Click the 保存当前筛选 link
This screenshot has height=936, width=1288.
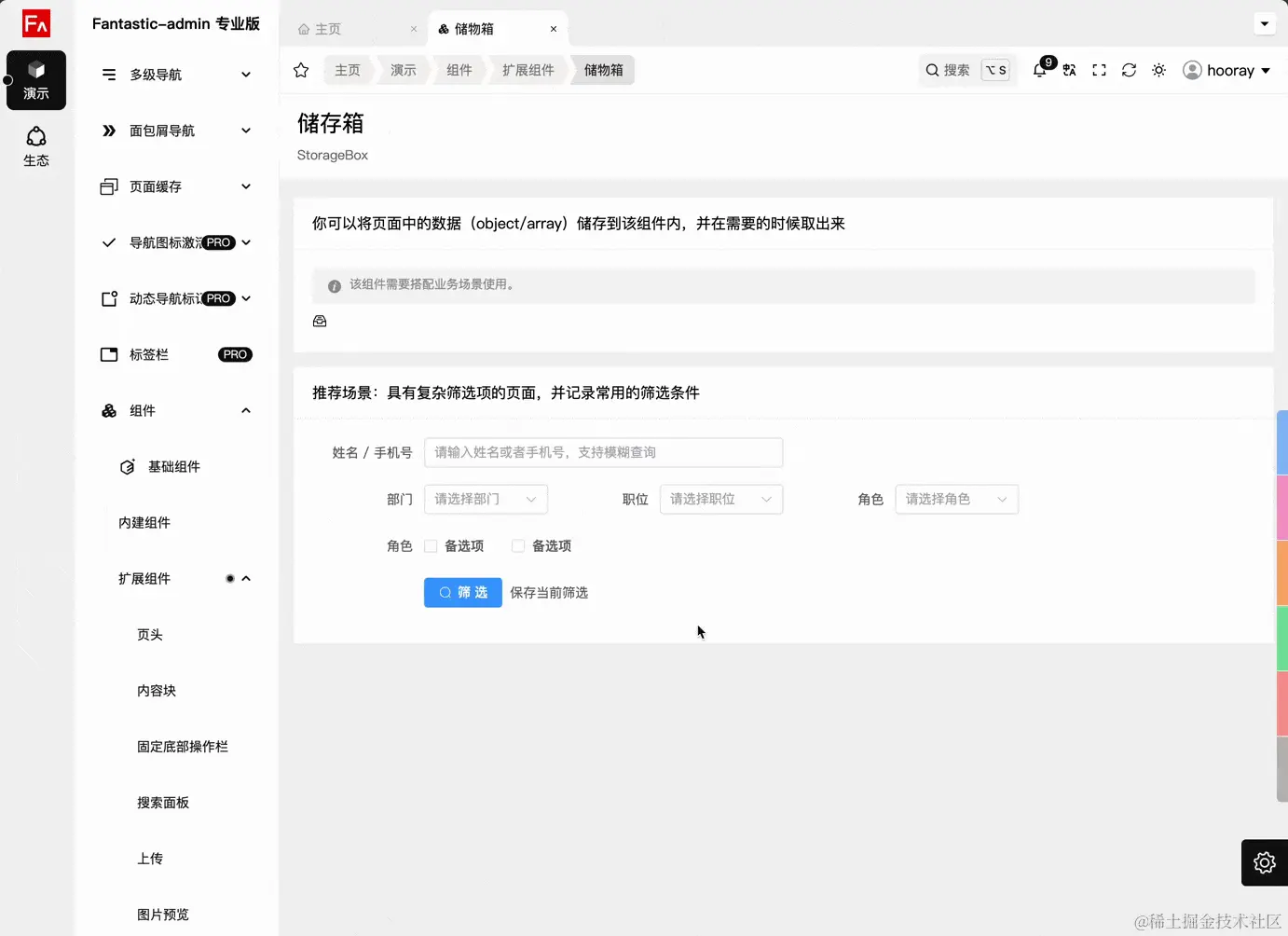[549, 593]
